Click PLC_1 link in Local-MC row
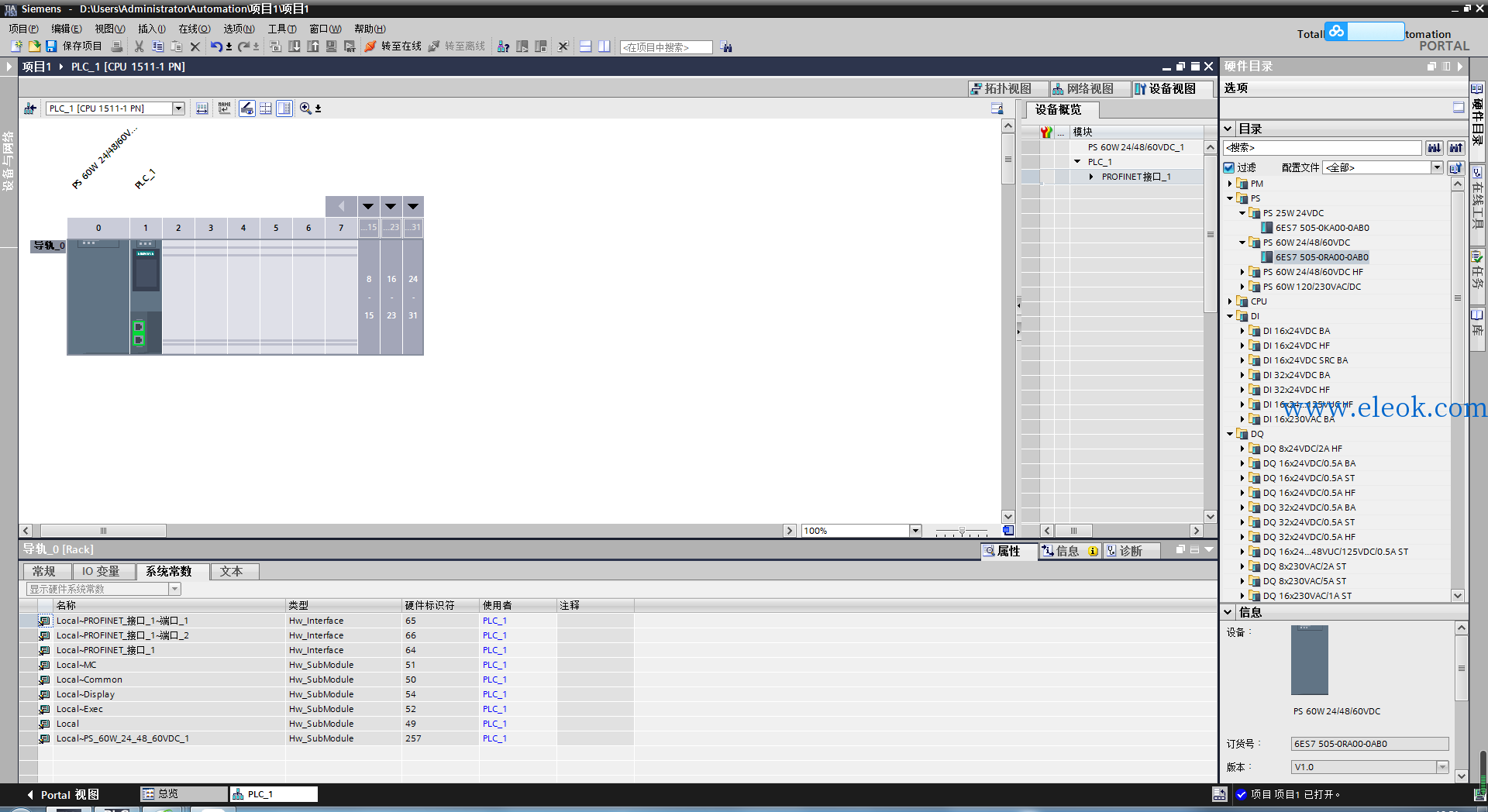This screenshot has width=1488, height=812. pyautogui.click(x=494, y=665)
